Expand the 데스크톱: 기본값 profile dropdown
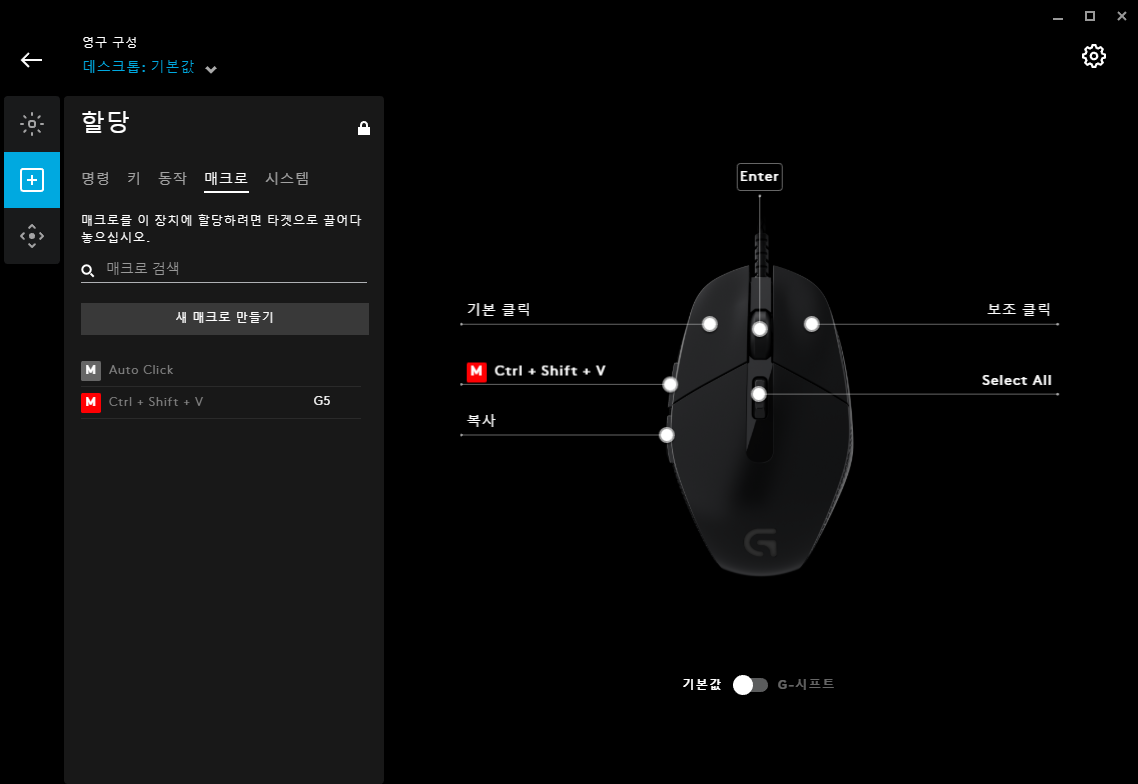 coord(211,70)
